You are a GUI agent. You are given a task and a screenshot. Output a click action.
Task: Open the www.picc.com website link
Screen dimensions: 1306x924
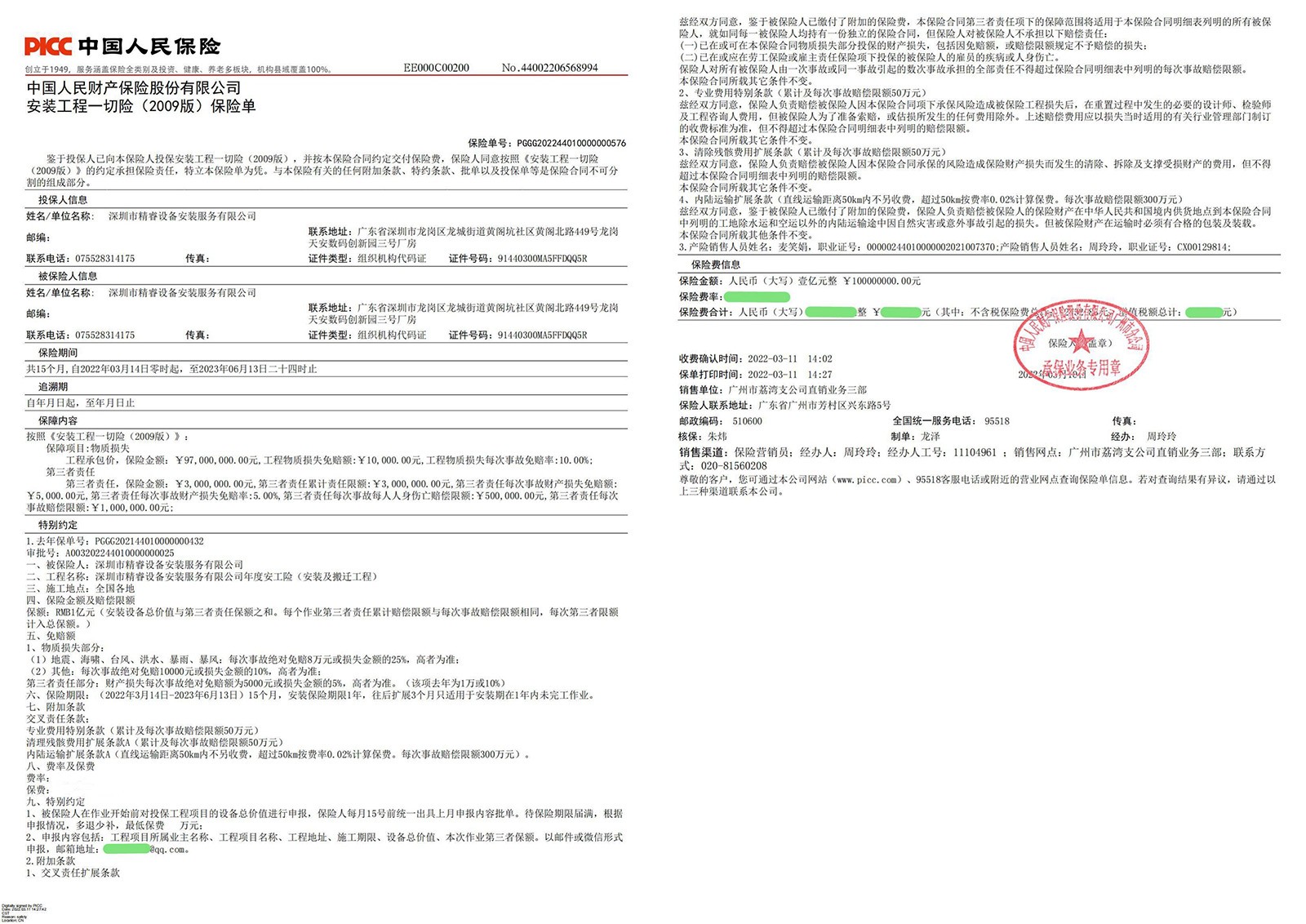click(866, 480)
